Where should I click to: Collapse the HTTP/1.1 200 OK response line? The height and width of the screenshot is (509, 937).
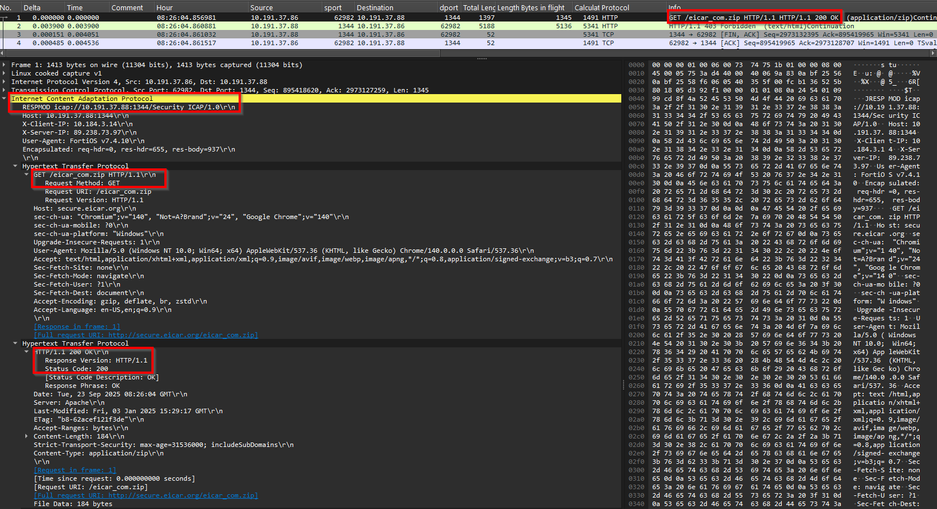29,352
